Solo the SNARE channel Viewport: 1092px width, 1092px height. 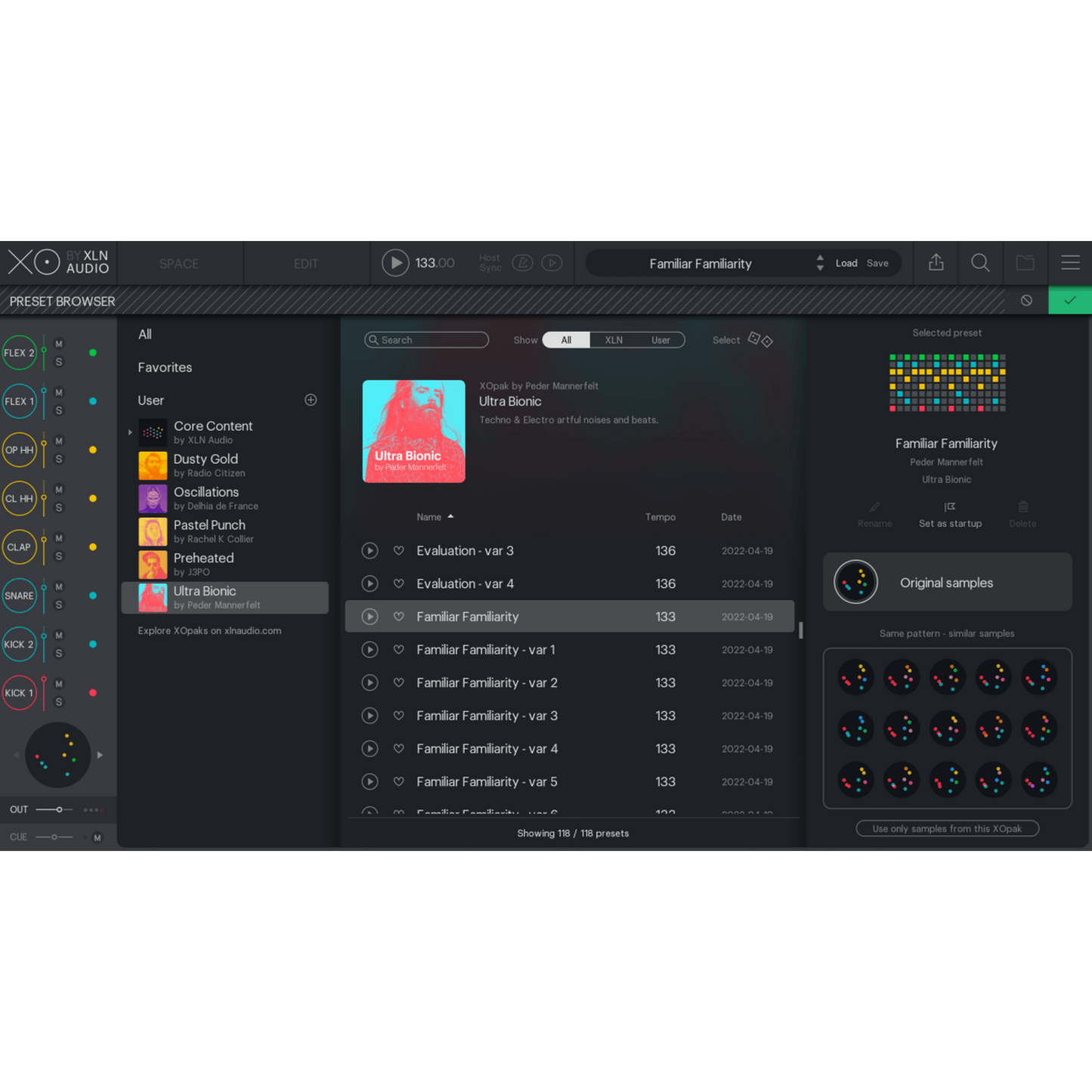tap(59, 605)
